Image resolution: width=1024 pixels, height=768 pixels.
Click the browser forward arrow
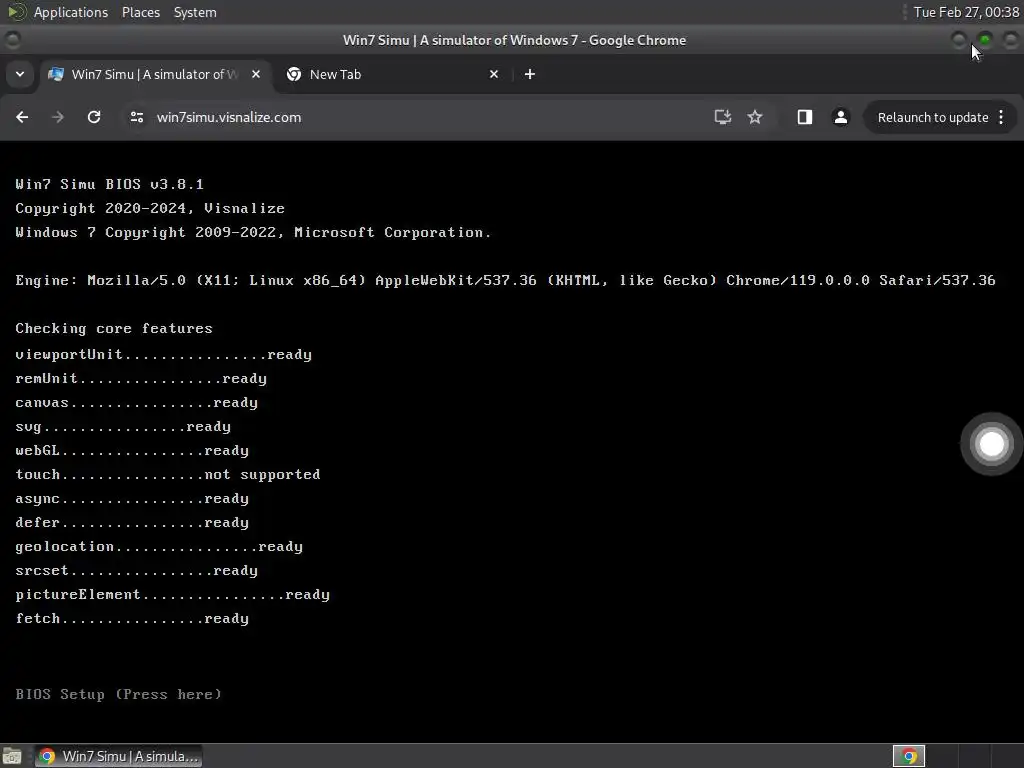pyautogui.click(x=57, y=117)
